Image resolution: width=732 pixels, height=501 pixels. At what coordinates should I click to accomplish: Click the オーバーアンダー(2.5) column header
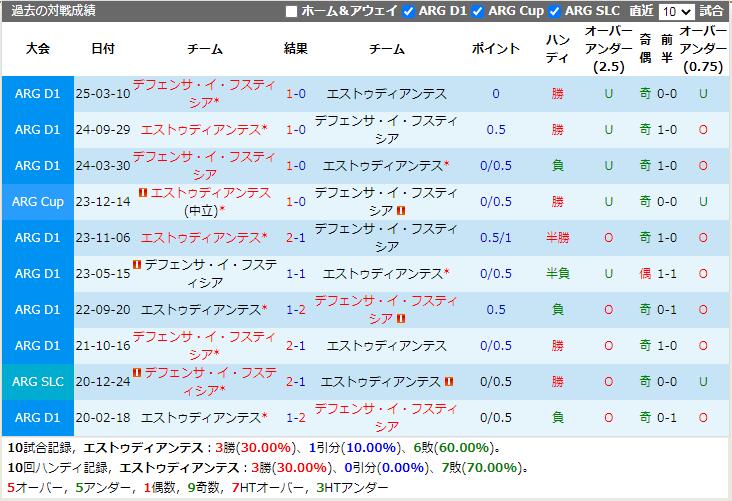pyautogui.click(x=609, y=49)
